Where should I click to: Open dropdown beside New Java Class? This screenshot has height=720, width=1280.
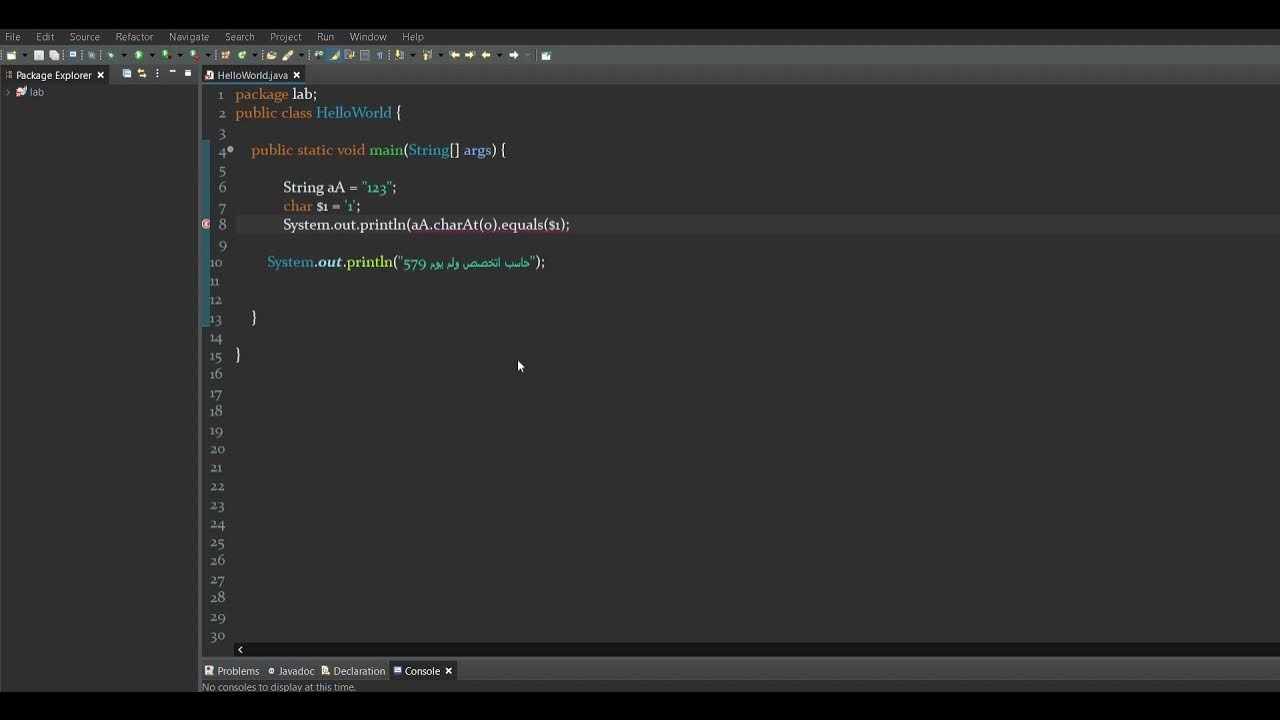[255, 55]
